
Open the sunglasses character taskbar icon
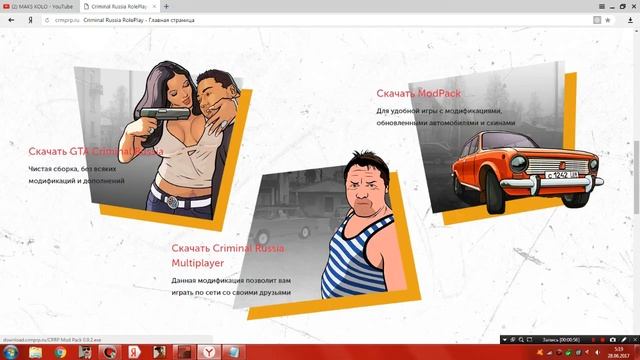tap(85, 352)
